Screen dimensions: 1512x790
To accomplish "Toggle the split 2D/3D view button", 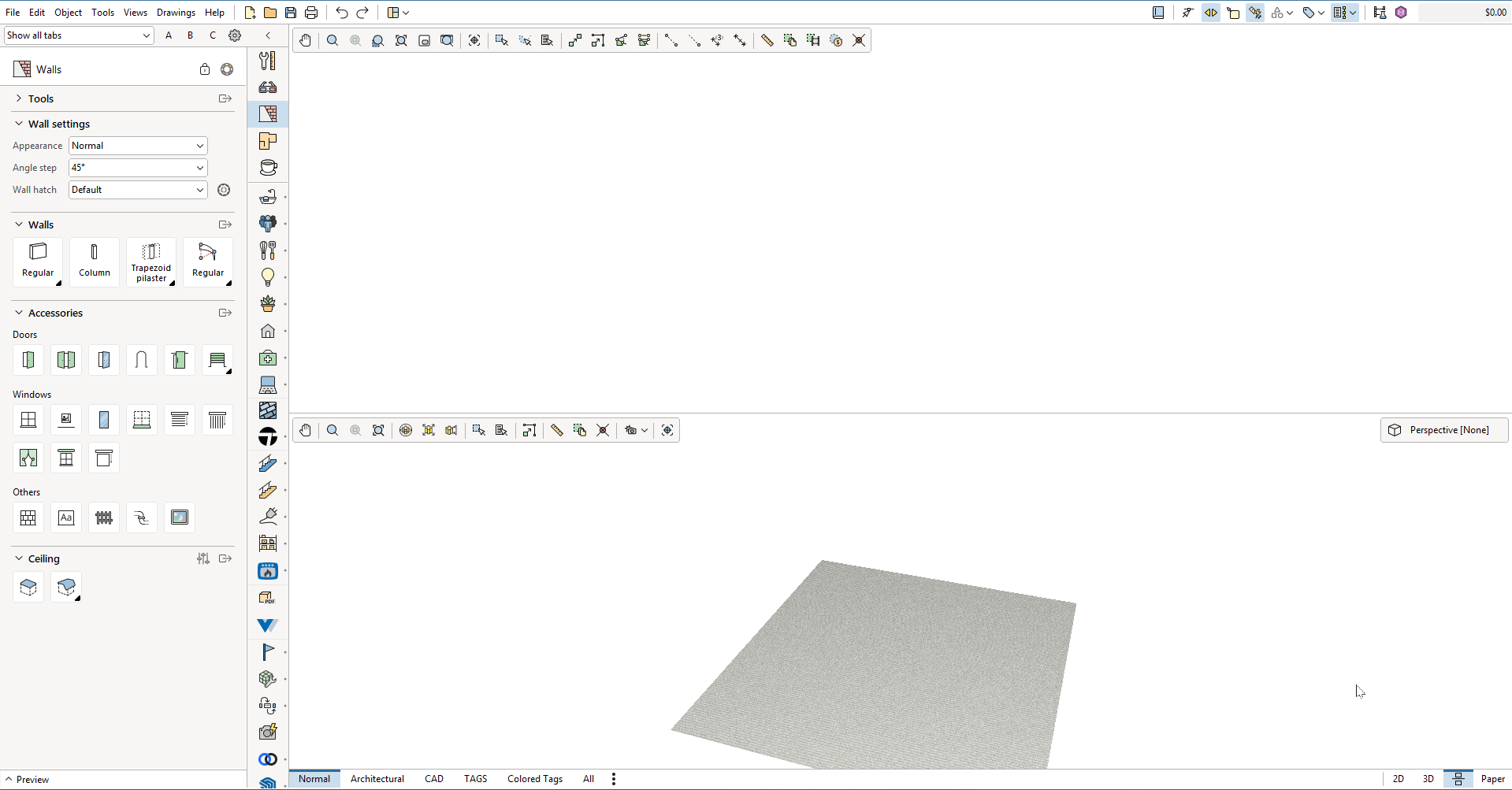I will click(x=1458, y=779).
